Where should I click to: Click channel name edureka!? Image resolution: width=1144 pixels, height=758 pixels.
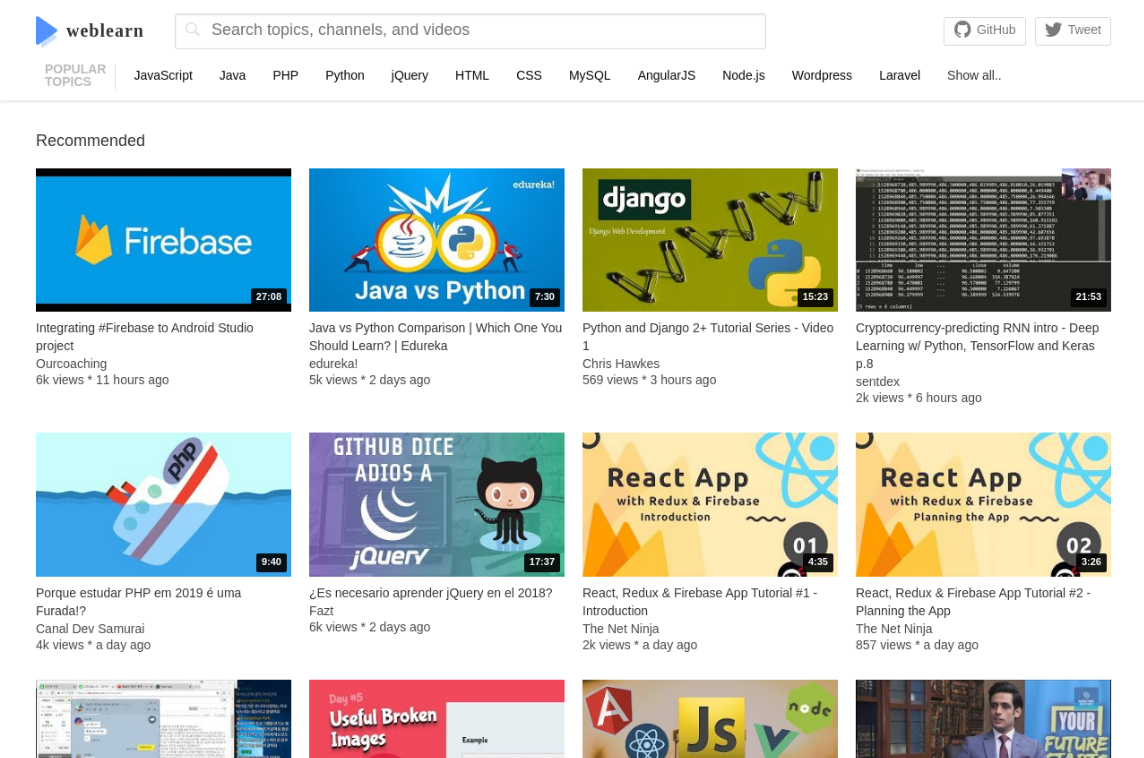333,363
